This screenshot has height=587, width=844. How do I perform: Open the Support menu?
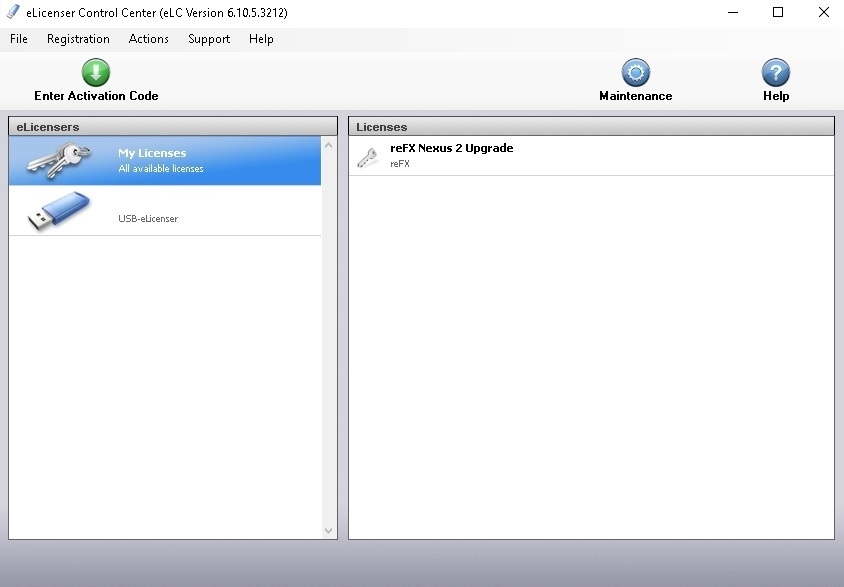(x=209, y=39)
